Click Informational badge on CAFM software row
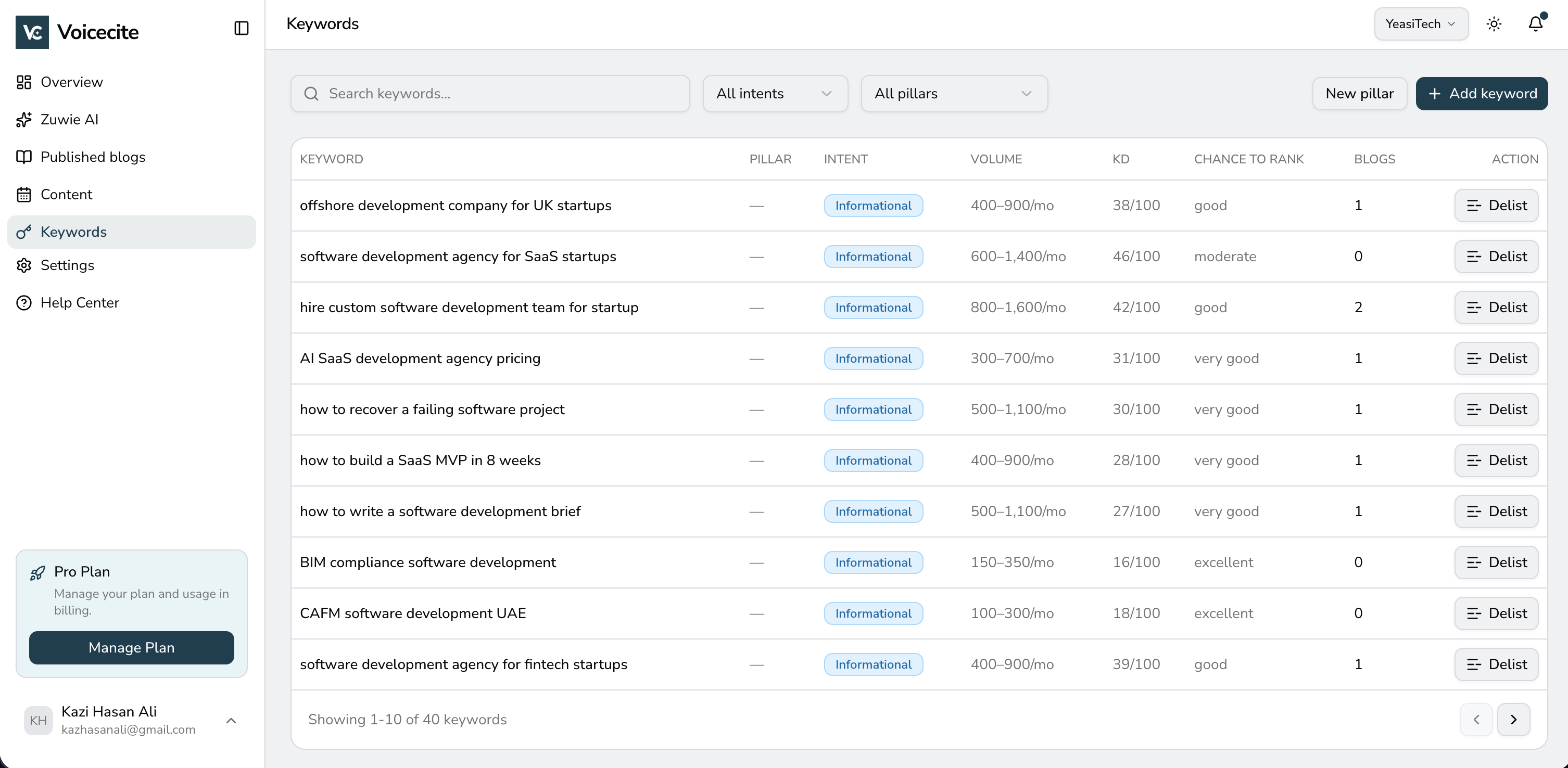Image resolution: width=1568 pixels, height=768 pixels. click(873, 613)
